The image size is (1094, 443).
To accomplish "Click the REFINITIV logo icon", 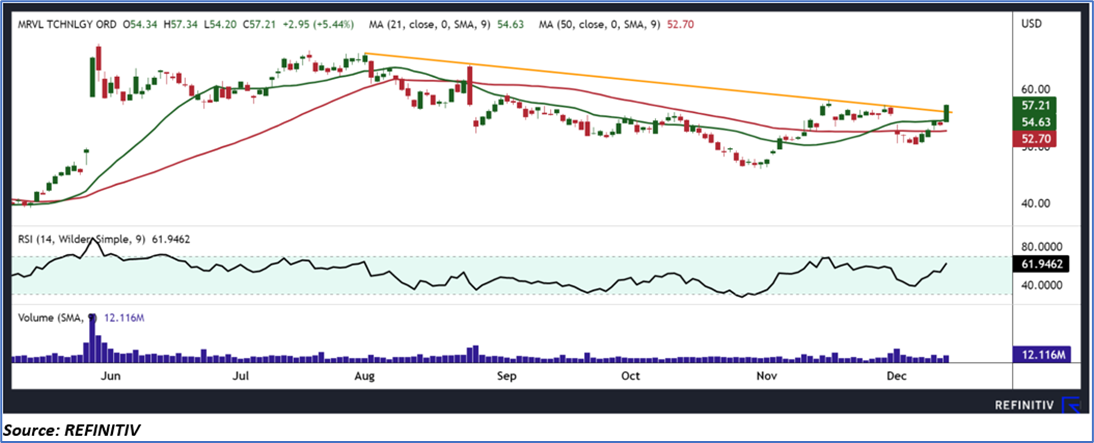I will tap(1071, 405).
